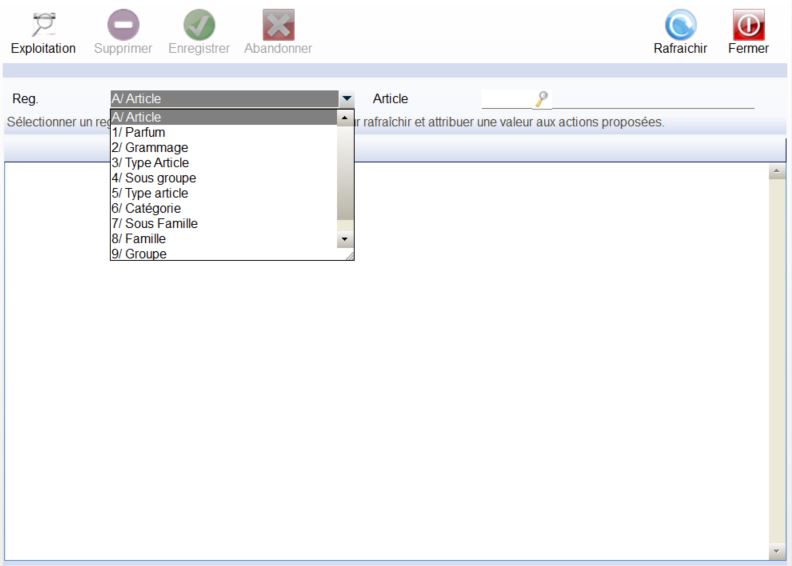Choose '3/ Type Article' option
Screen dimensions: 792x566
(x=150, y=163)
